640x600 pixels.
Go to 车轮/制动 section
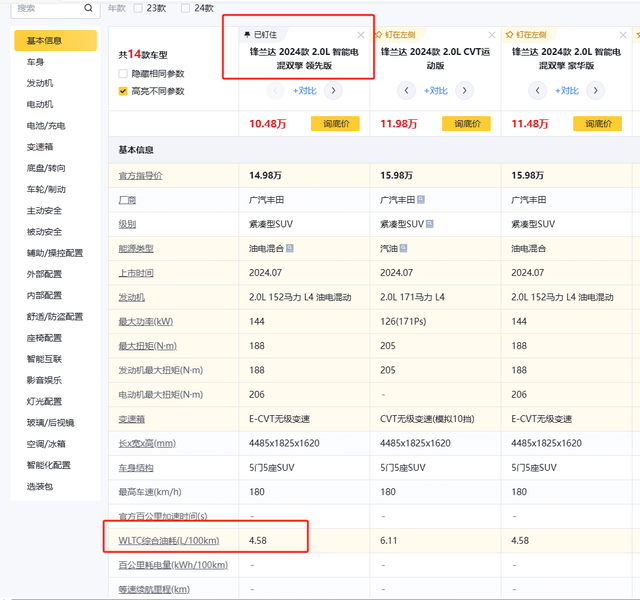(46, 189)
